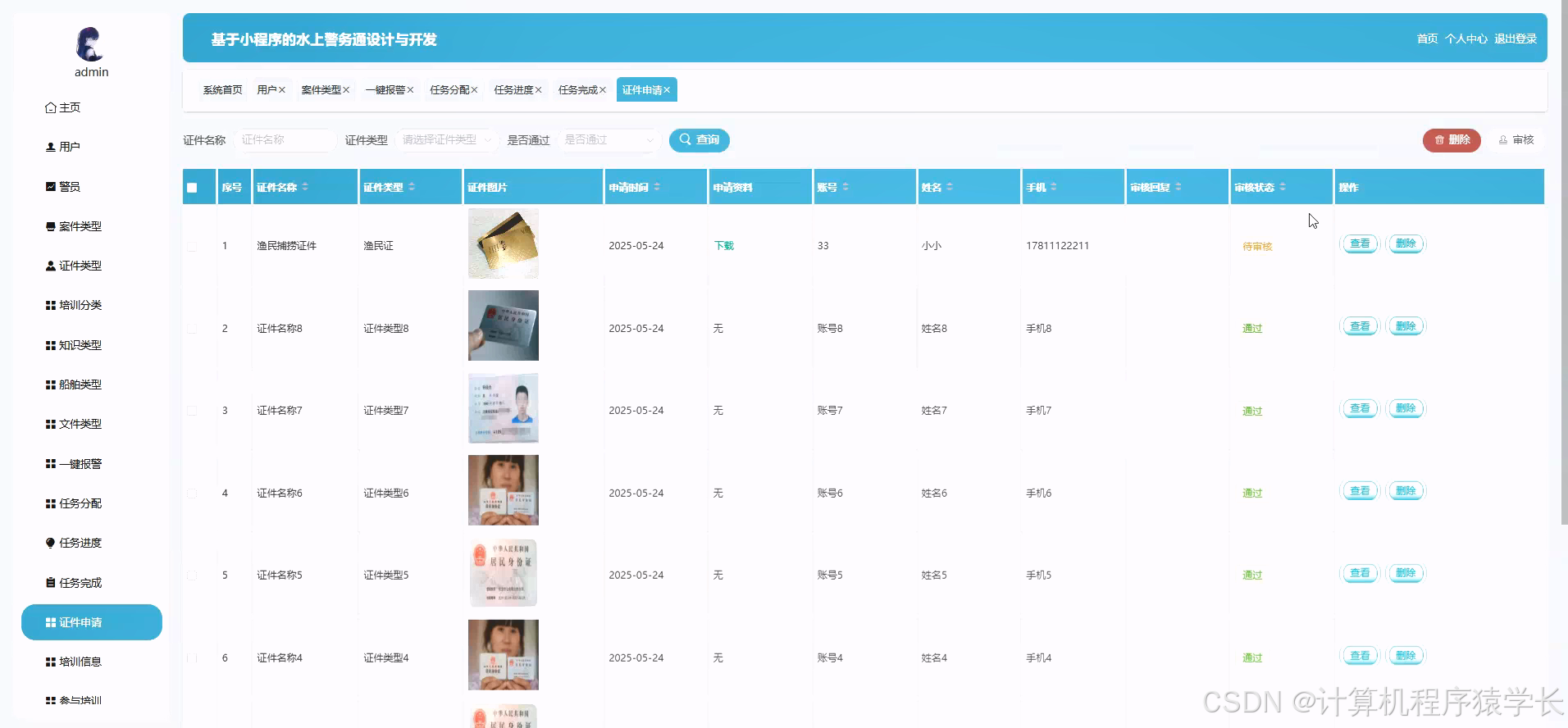Click the 审核 button
Viewport: 1568px width, 728px height.
coord(1516,140)
